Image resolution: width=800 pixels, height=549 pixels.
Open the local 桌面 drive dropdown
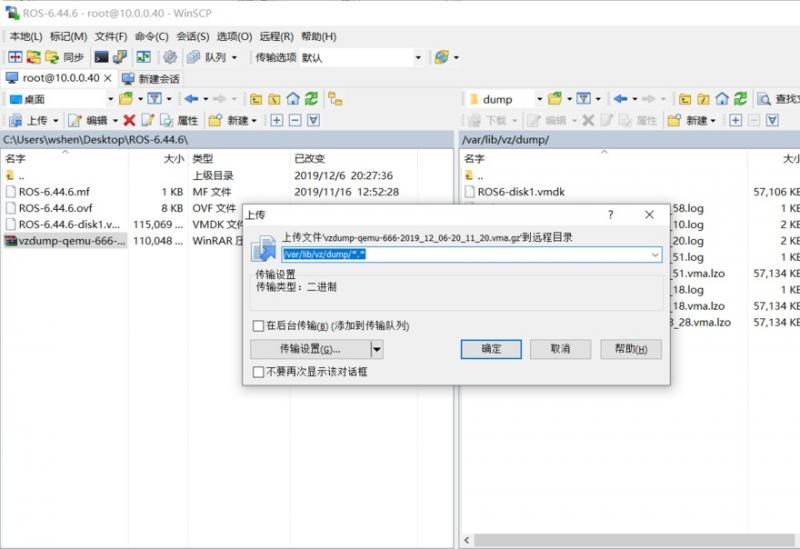point(110,99)
